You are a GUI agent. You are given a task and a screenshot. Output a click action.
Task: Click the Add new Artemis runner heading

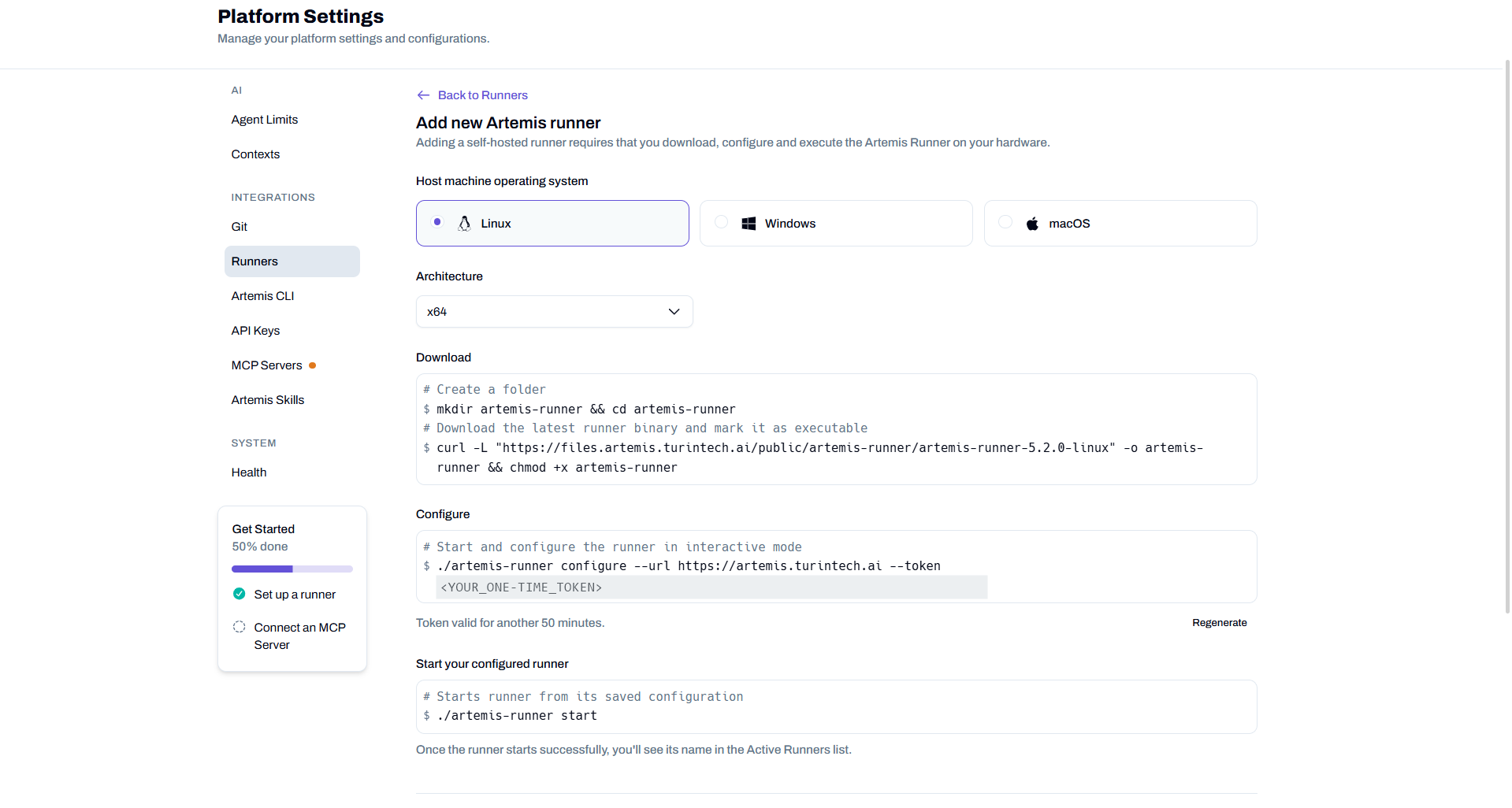pos(508,123)
